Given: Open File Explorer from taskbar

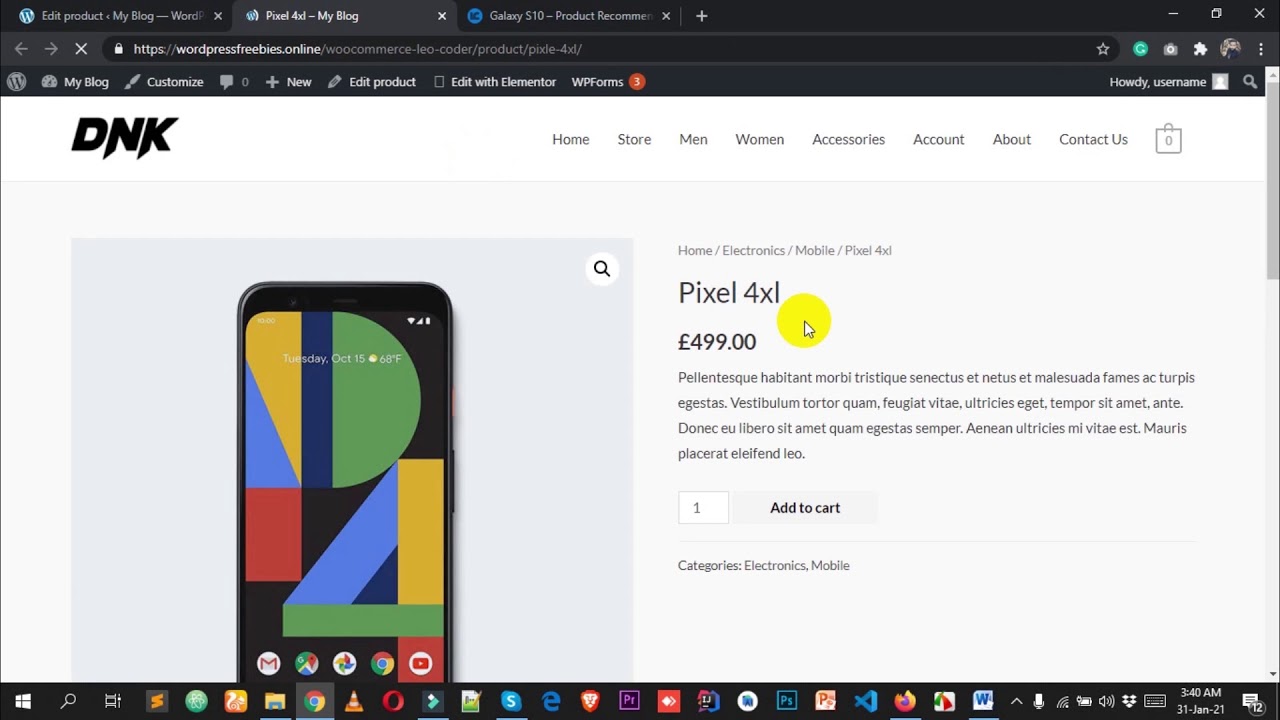Looking at the screenshot, I should point(274,701).
